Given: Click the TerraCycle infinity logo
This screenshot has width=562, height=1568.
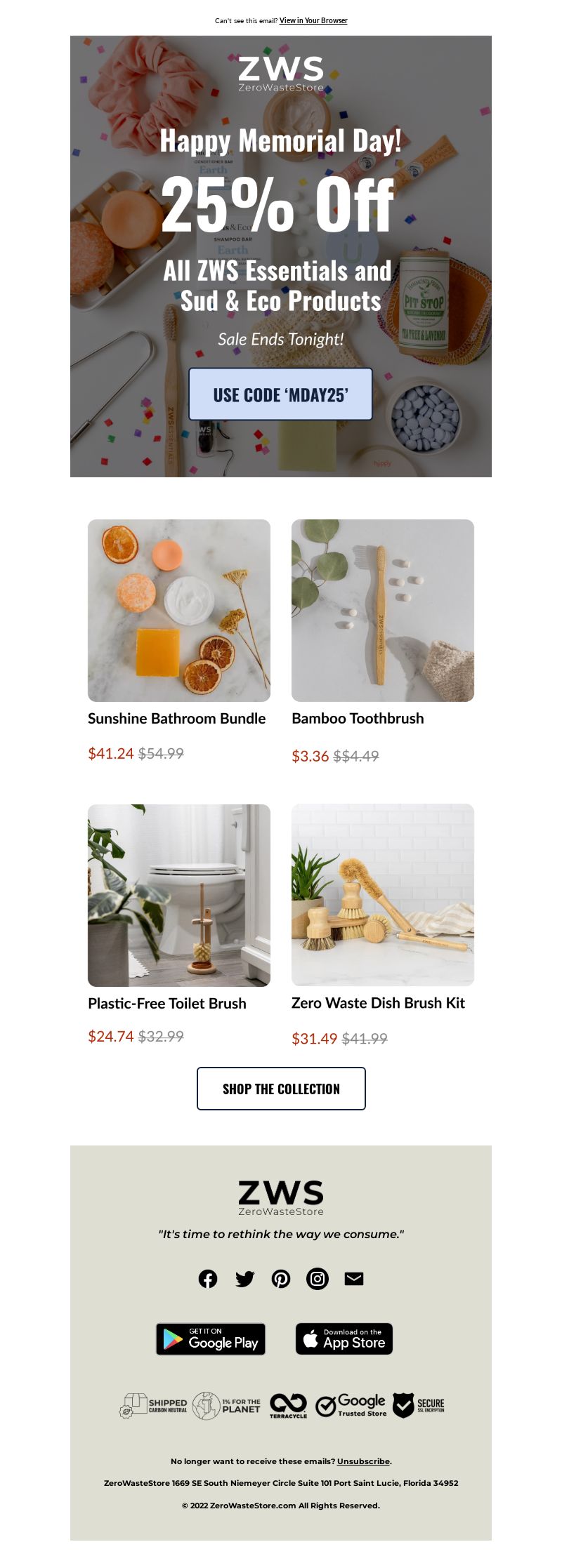Looking at the screenshot, I should (288, 1406).
